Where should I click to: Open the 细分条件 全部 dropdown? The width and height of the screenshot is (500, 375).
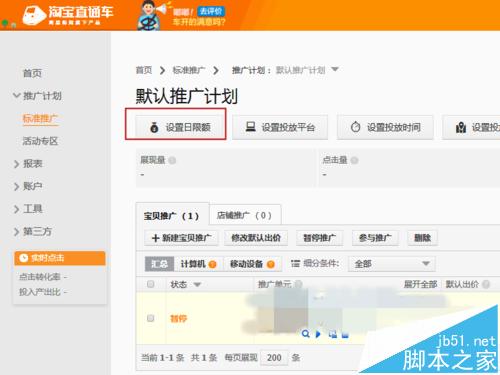[x=392, y=264]
